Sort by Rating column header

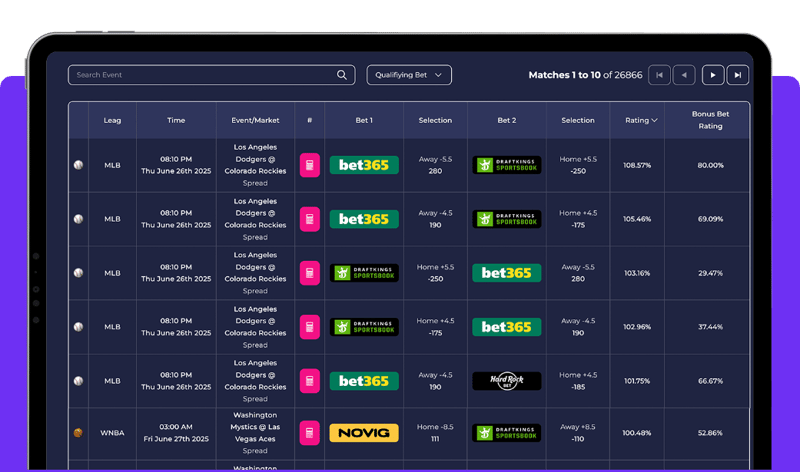pos(641,120)
